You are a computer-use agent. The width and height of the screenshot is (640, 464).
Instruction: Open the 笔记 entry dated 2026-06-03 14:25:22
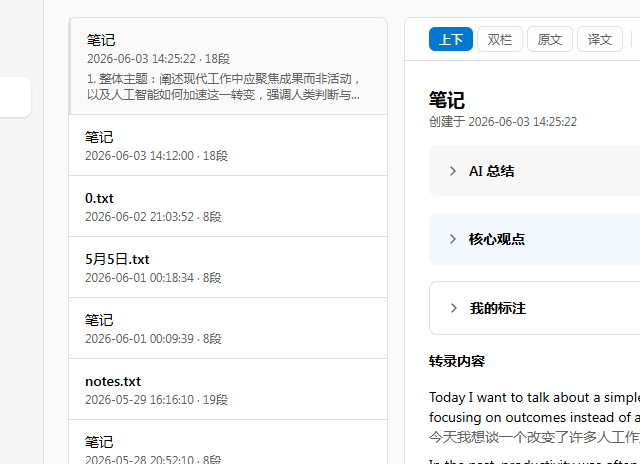pos(228,66)
